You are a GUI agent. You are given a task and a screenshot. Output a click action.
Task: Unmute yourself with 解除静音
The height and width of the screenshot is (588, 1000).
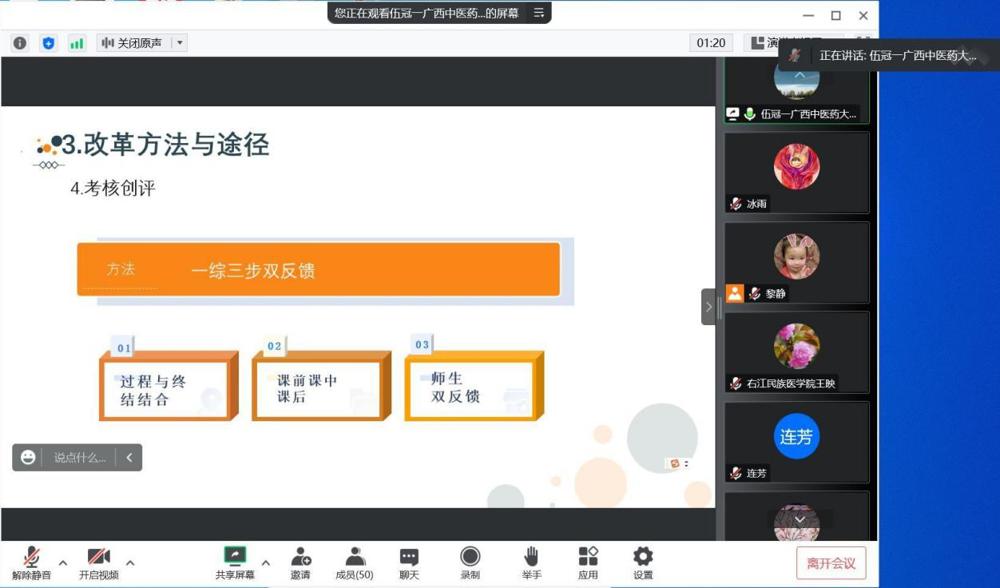coord(30,560)
